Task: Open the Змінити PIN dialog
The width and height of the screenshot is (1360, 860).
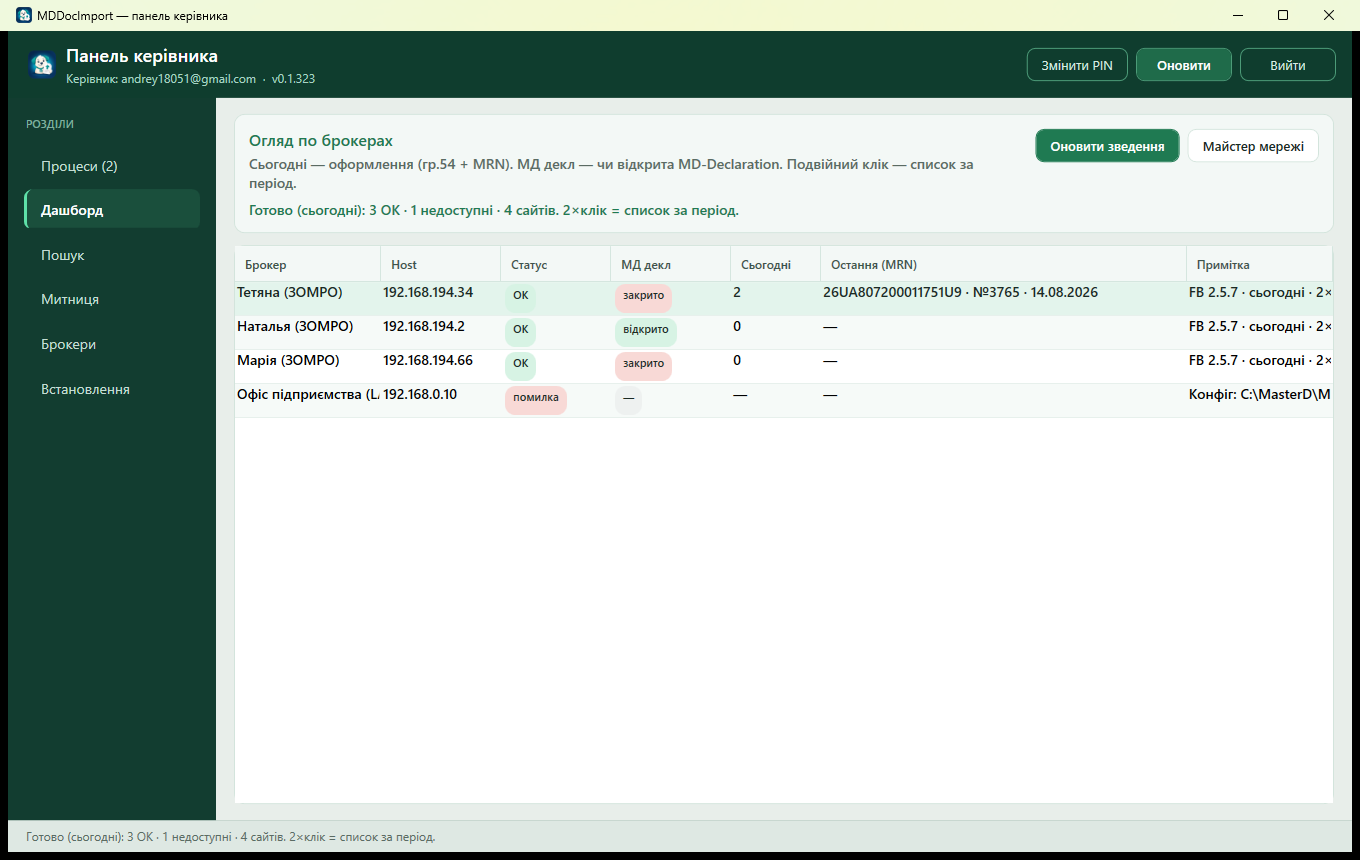Action: (x=1077, y=65)
